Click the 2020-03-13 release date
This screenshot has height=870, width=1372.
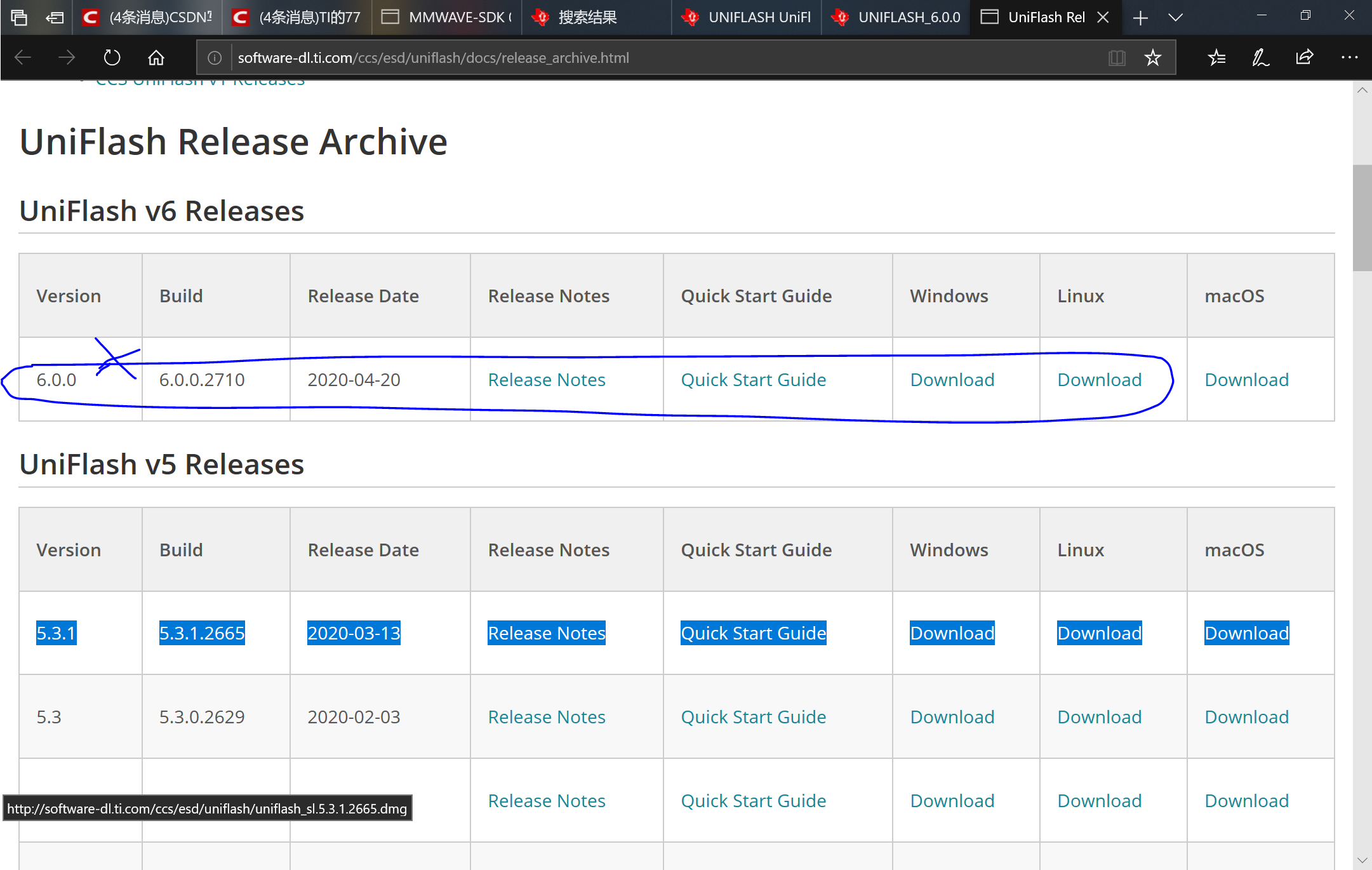[354, 633]
